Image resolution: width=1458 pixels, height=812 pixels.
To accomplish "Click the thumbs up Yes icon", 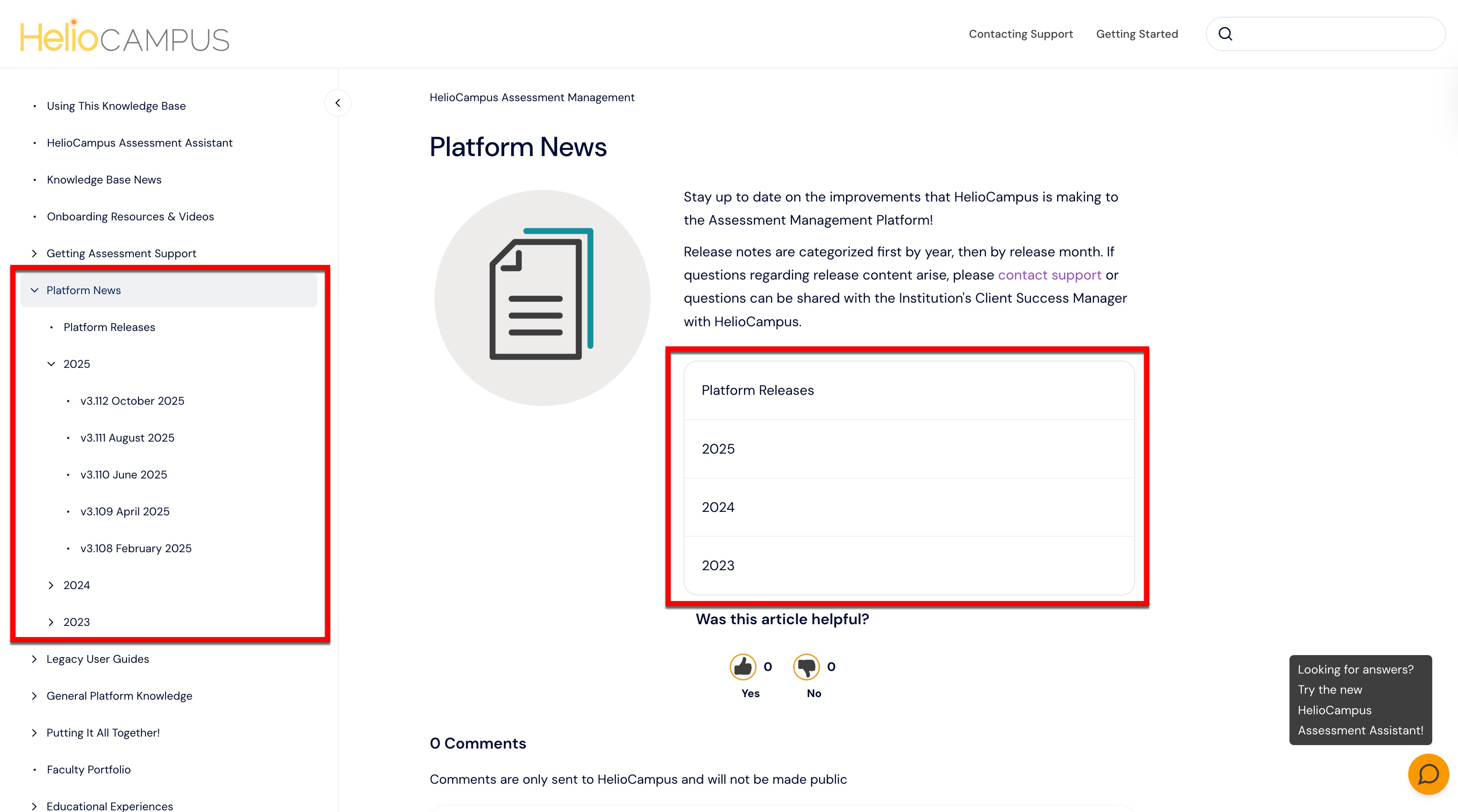I will (x=743, y=667).
